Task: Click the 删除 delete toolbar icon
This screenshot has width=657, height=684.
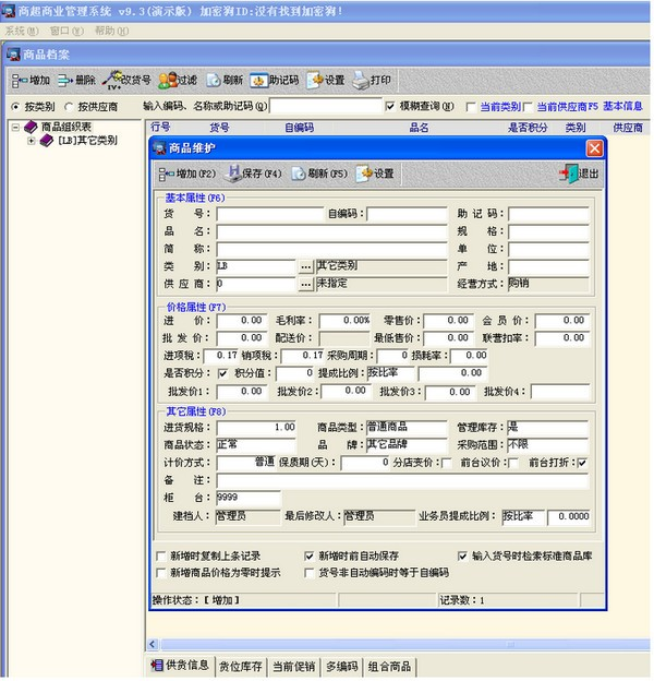Action: pos(76,80)
